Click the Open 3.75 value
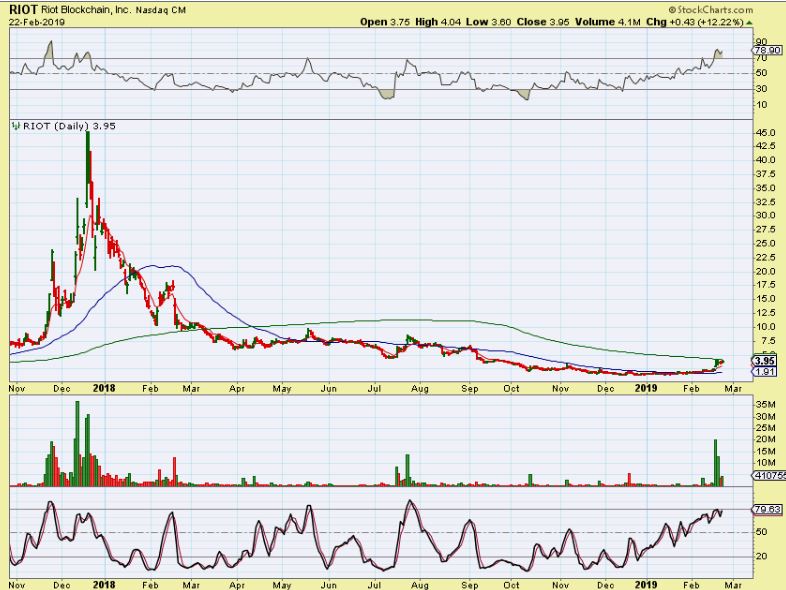 385,22
